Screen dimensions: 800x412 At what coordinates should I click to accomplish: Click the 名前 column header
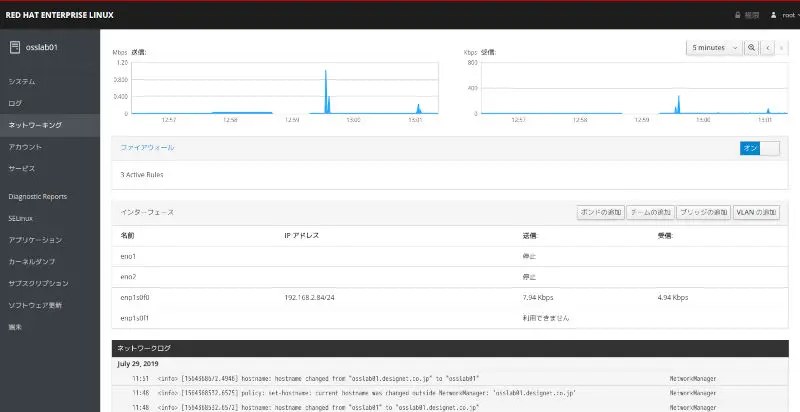click(x=128, y=236)
